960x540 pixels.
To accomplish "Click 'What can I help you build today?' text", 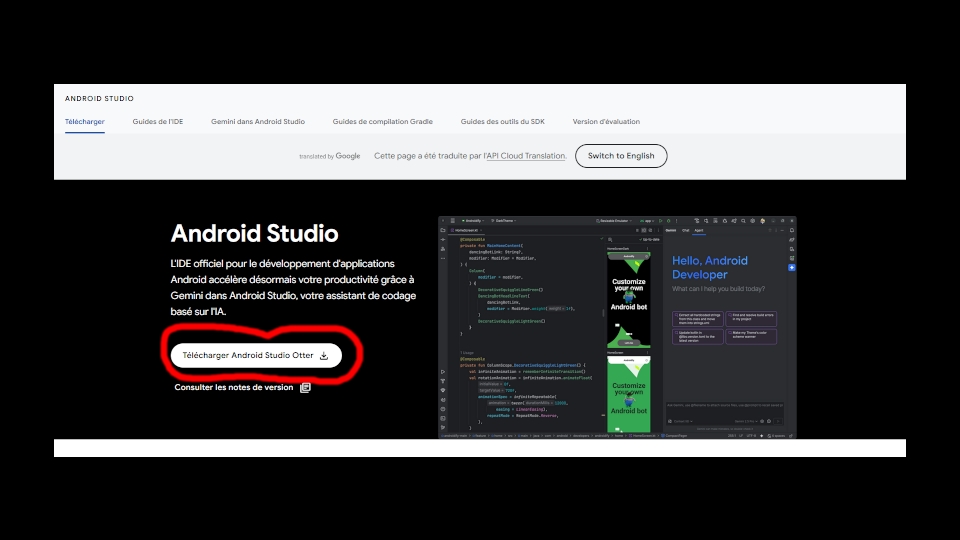I will tap(718, 289).
